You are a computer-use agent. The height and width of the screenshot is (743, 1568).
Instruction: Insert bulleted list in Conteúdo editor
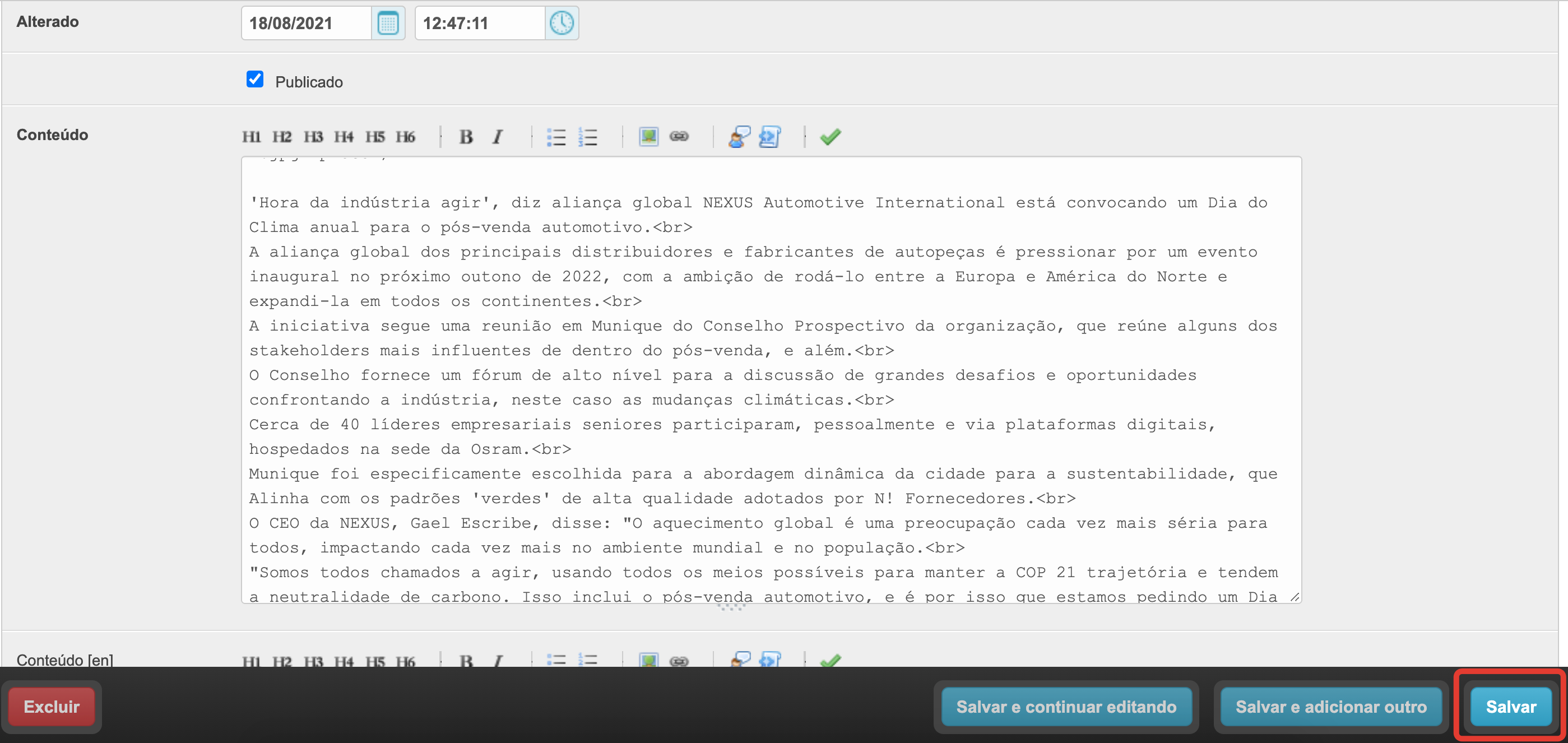pyautogui.click(x=556, y=137)
